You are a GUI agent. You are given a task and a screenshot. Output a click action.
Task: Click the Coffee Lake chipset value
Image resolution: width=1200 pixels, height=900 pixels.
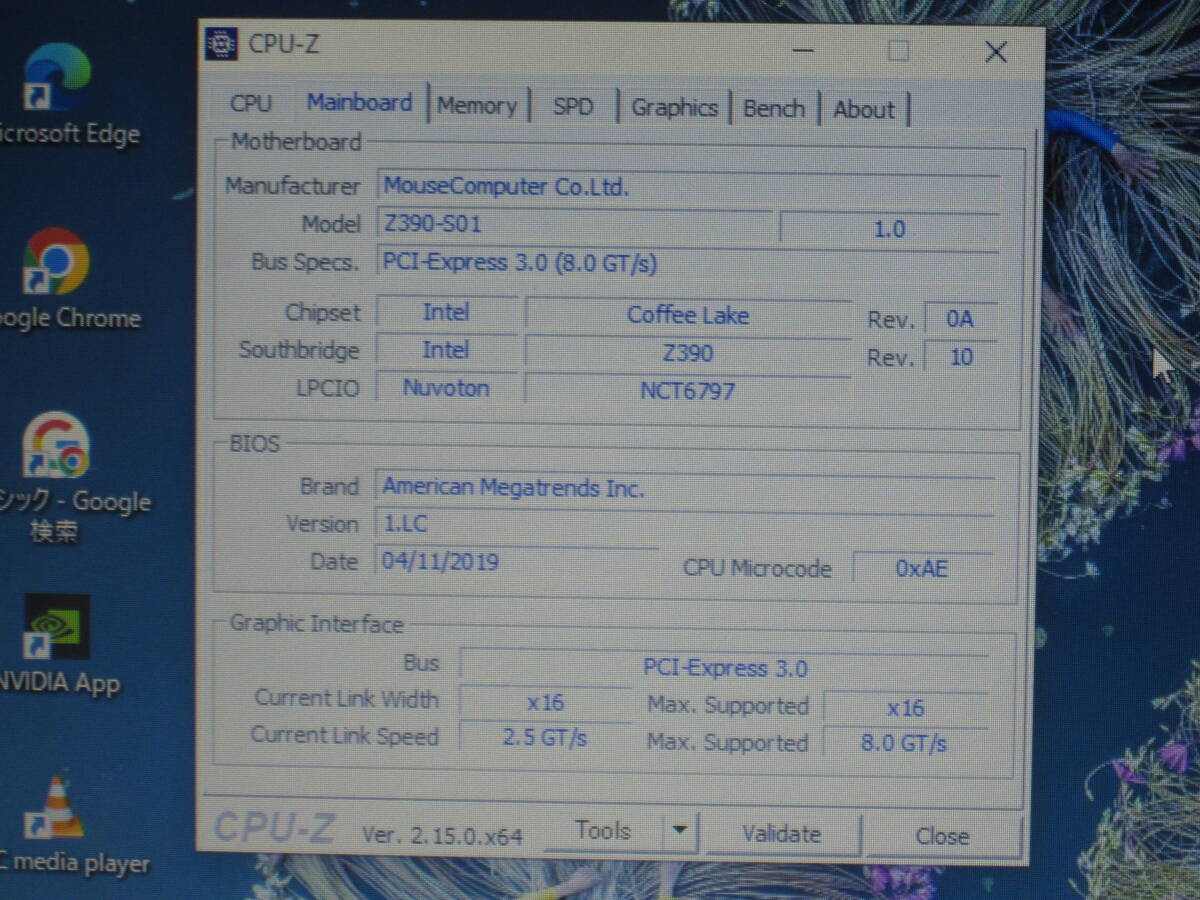[688, 315]
